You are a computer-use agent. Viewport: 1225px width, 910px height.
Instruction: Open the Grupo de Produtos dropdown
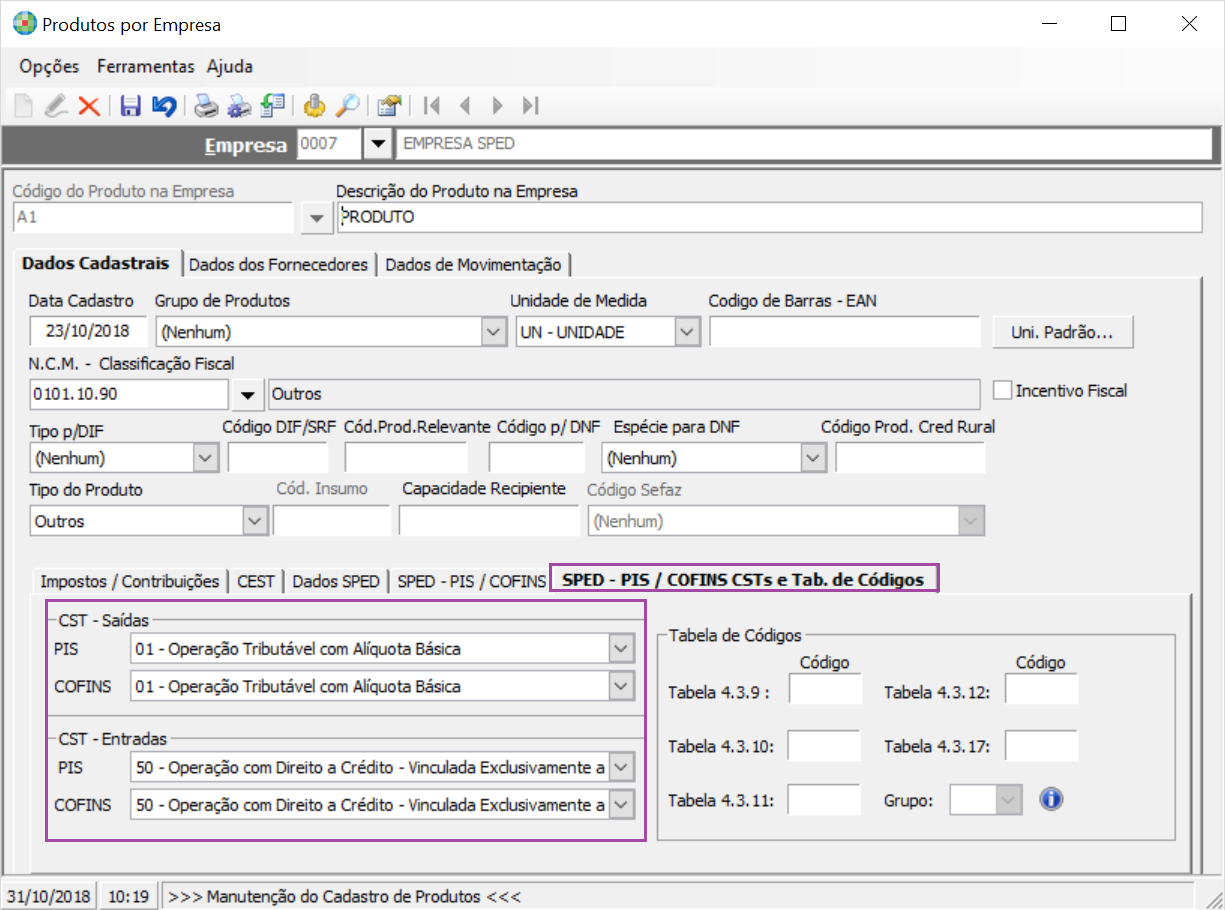(493, 332)
